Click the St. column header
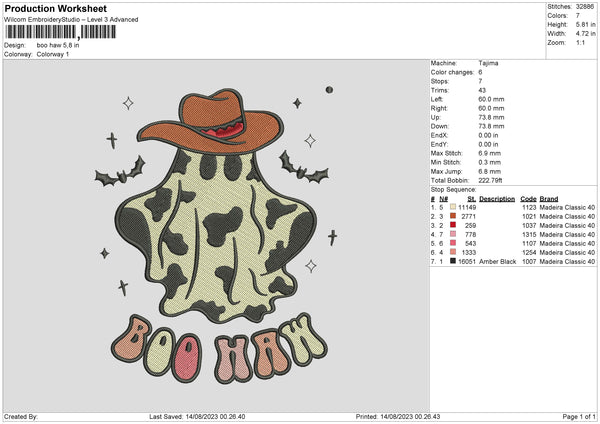 [472, 198]
